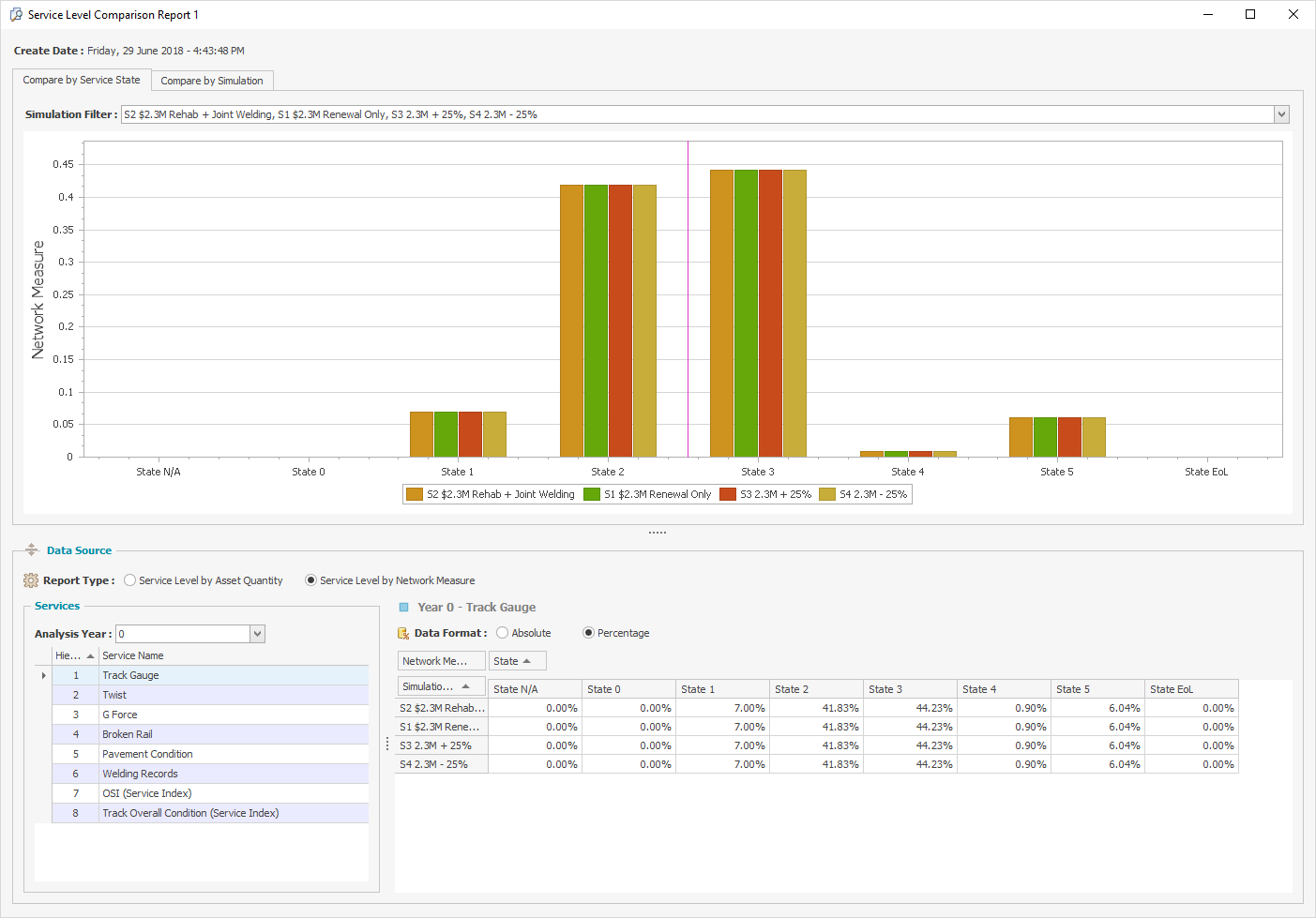Viewport: 1316px width, 918px height.
Task: Click the splitter dots between chart and data
Action: tap(658, 533)
